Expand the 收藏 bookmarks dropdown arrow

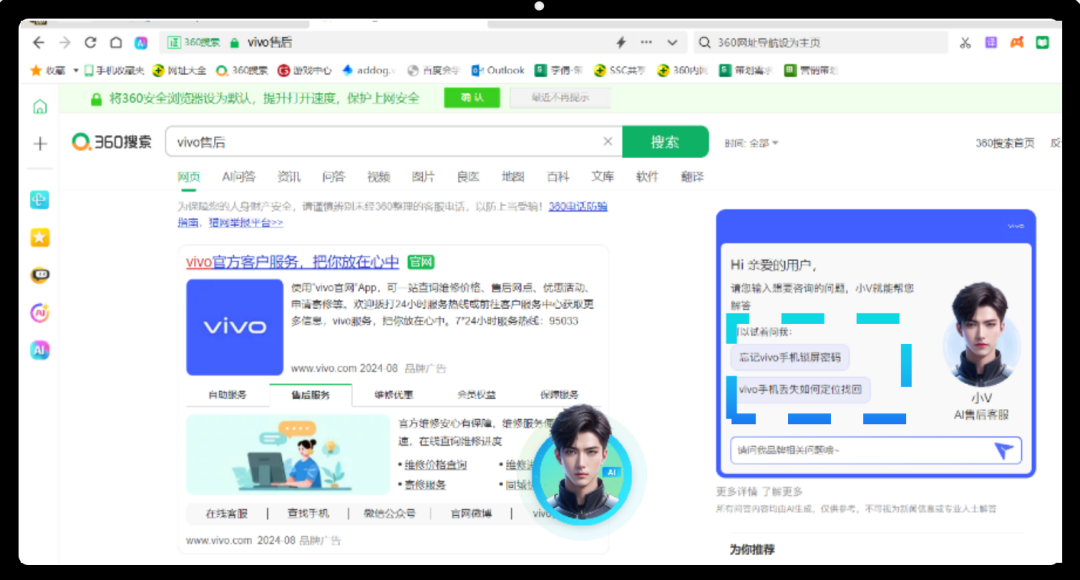75,71
